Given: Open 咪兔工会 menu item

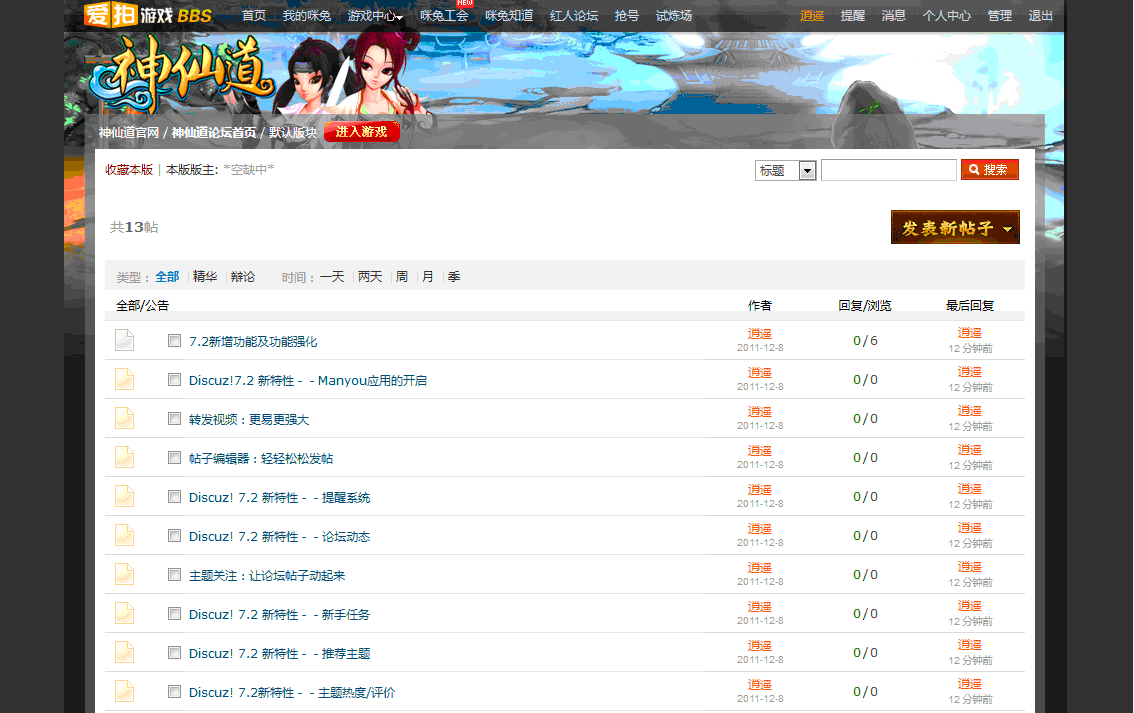Looking at the screenshot, I should pyautogui.click(x=444, y=16).
